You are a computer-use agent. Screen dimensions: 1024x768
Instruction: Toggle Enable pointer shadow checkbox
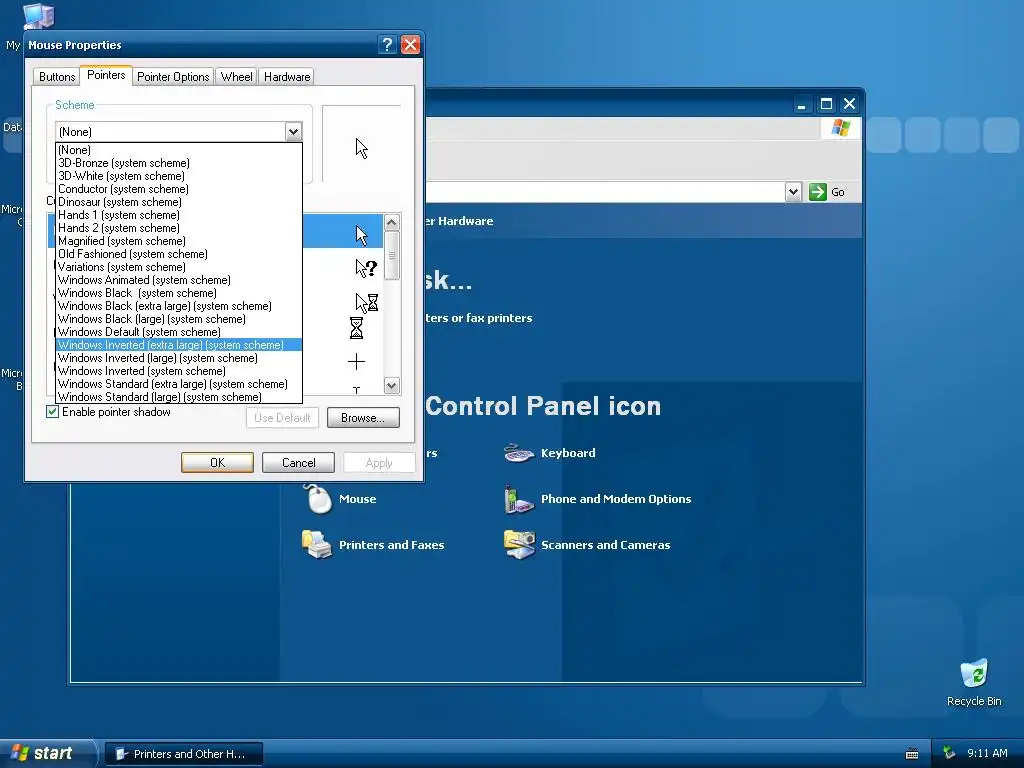point(53,411)
